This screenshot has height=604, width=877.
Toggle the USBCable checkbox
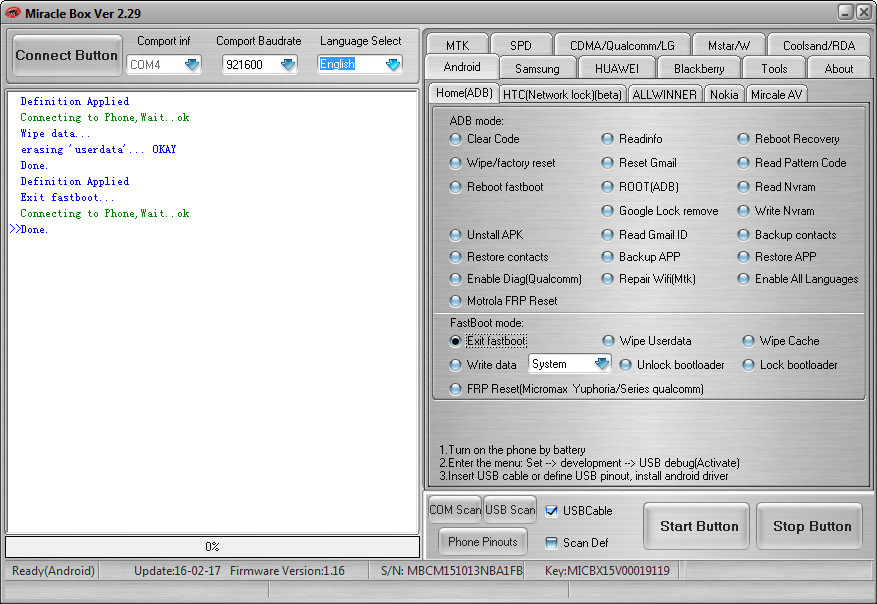pos(551,511)
